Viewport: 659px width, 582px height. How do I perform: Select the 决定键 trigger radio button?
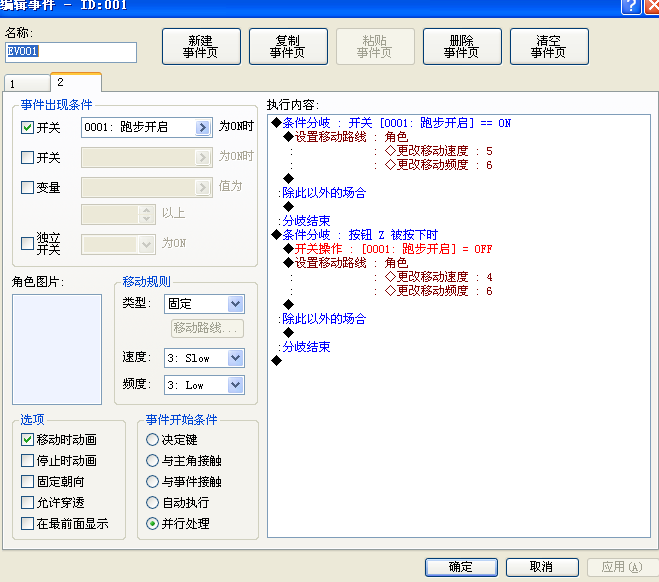coord(152,440)
